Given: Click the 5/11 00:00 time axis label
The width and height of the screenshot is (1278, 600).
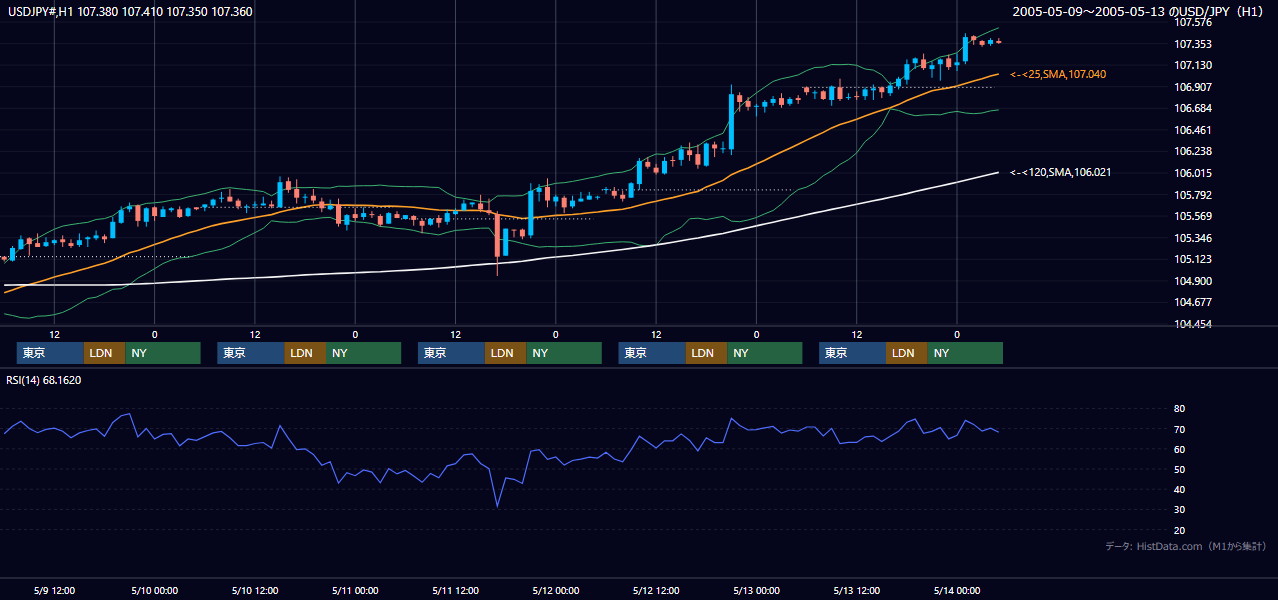Looking at the screenshot, I should pyautogui.click(x=355, y=590).
